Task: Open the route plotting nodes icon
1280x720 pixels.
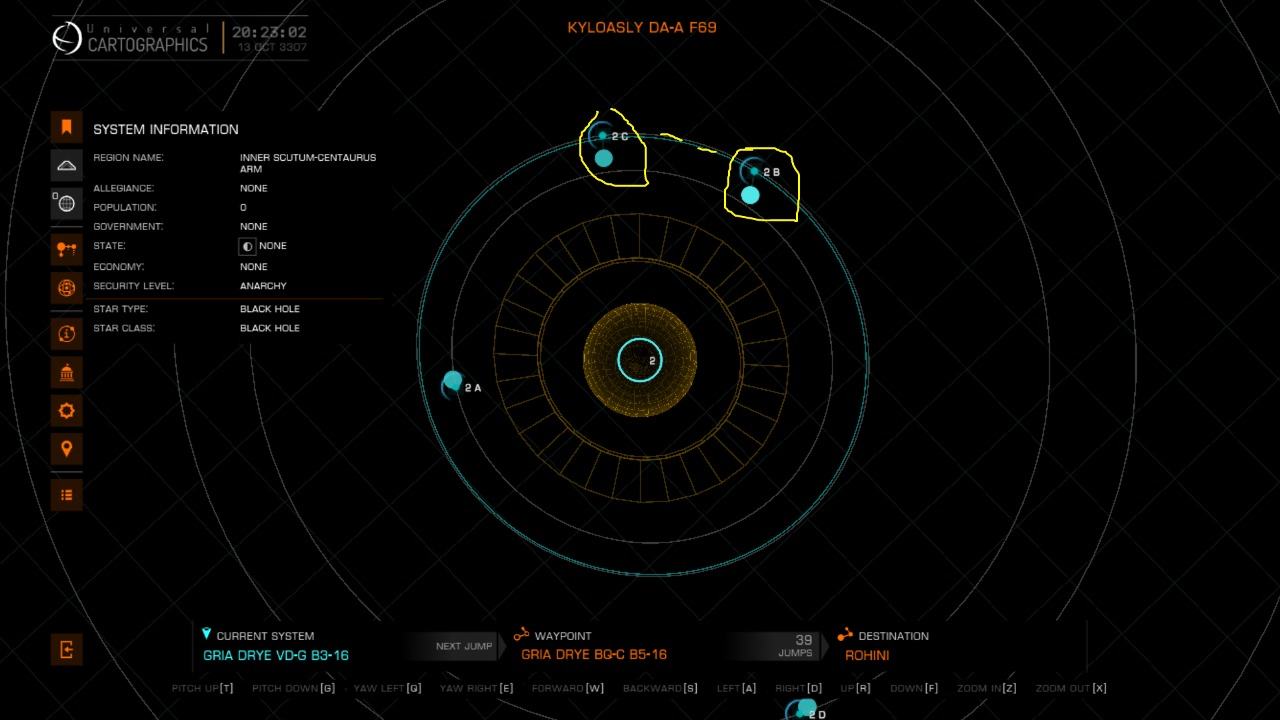Action: point(66,249)
